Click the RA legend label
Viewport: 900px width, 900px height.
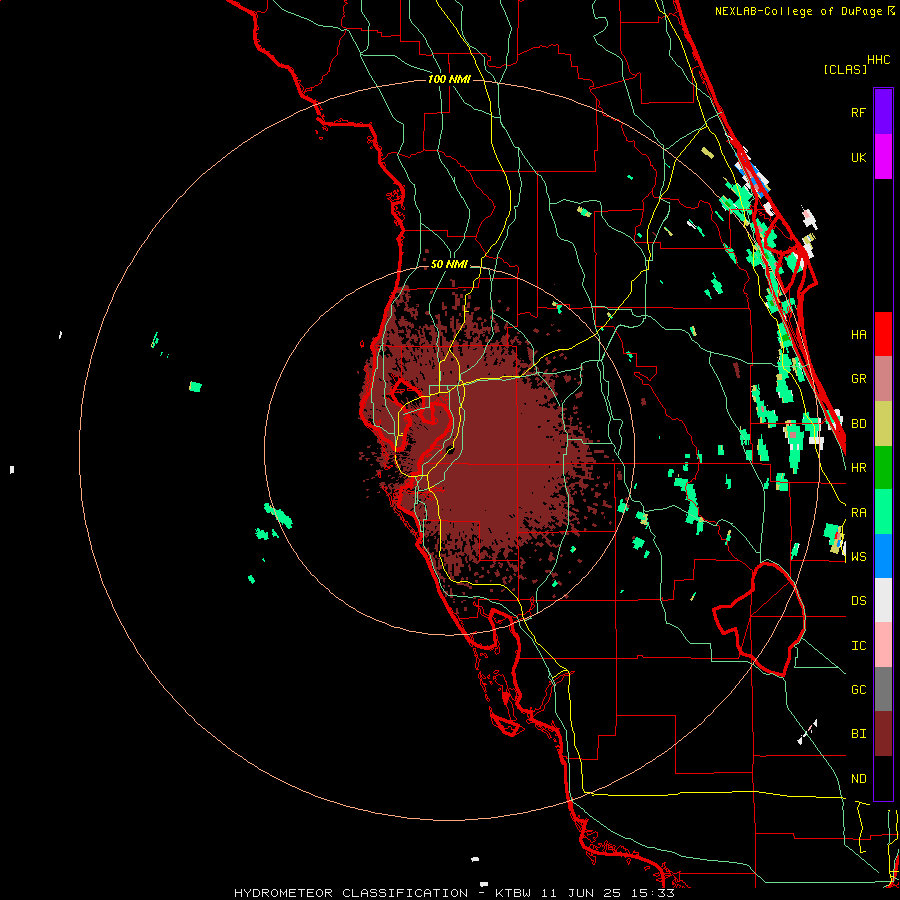pyautogui.click(x=858, y=513)
